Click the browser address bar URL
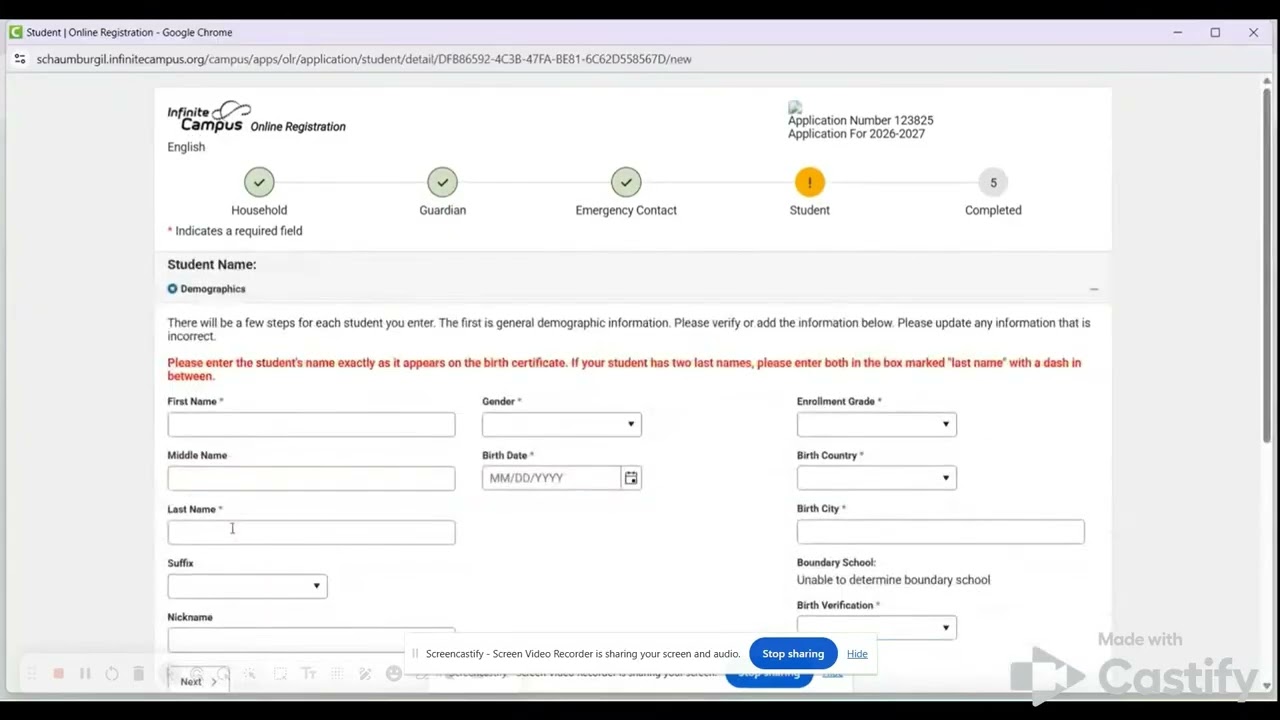The height and width of the screenshot is (720, 1280). coord(364,59)
